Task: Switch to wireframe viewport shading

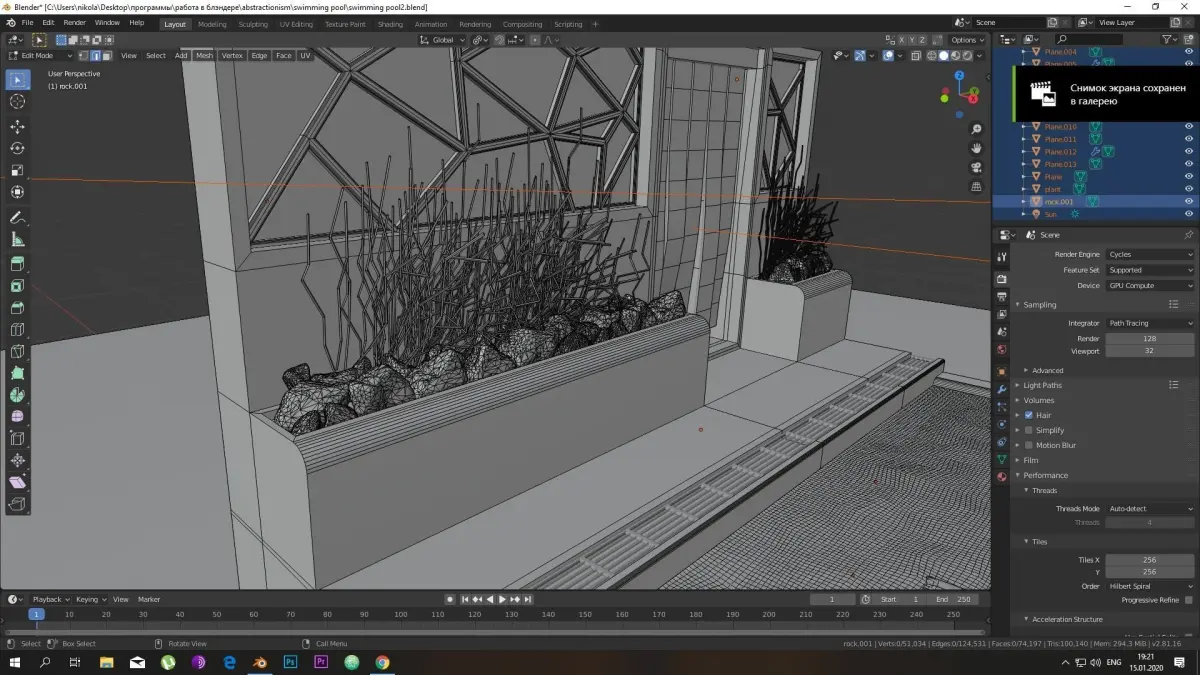Action: 932,55
